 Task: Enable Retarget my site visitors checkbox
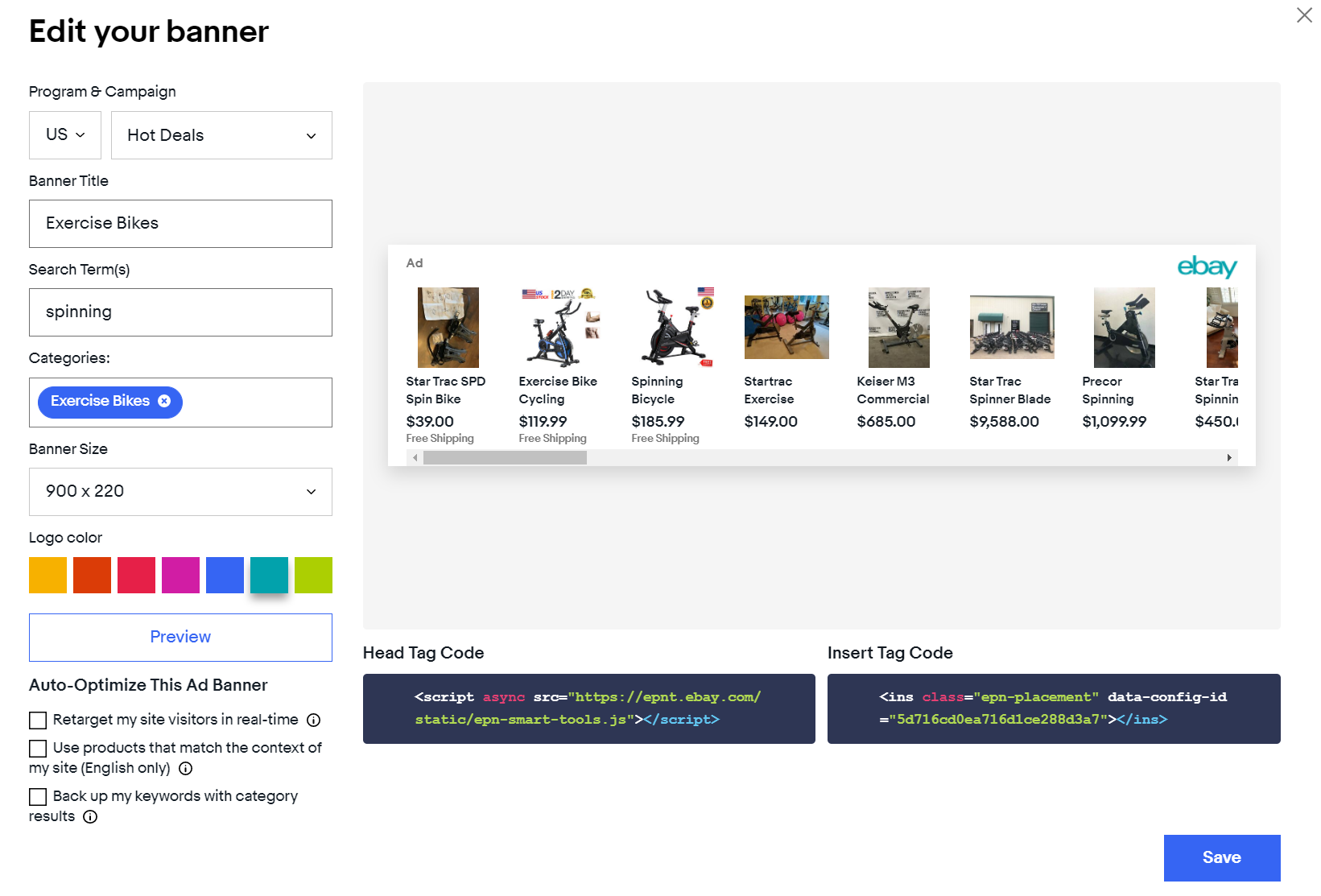pyautogui.click(x=38, y=721)
